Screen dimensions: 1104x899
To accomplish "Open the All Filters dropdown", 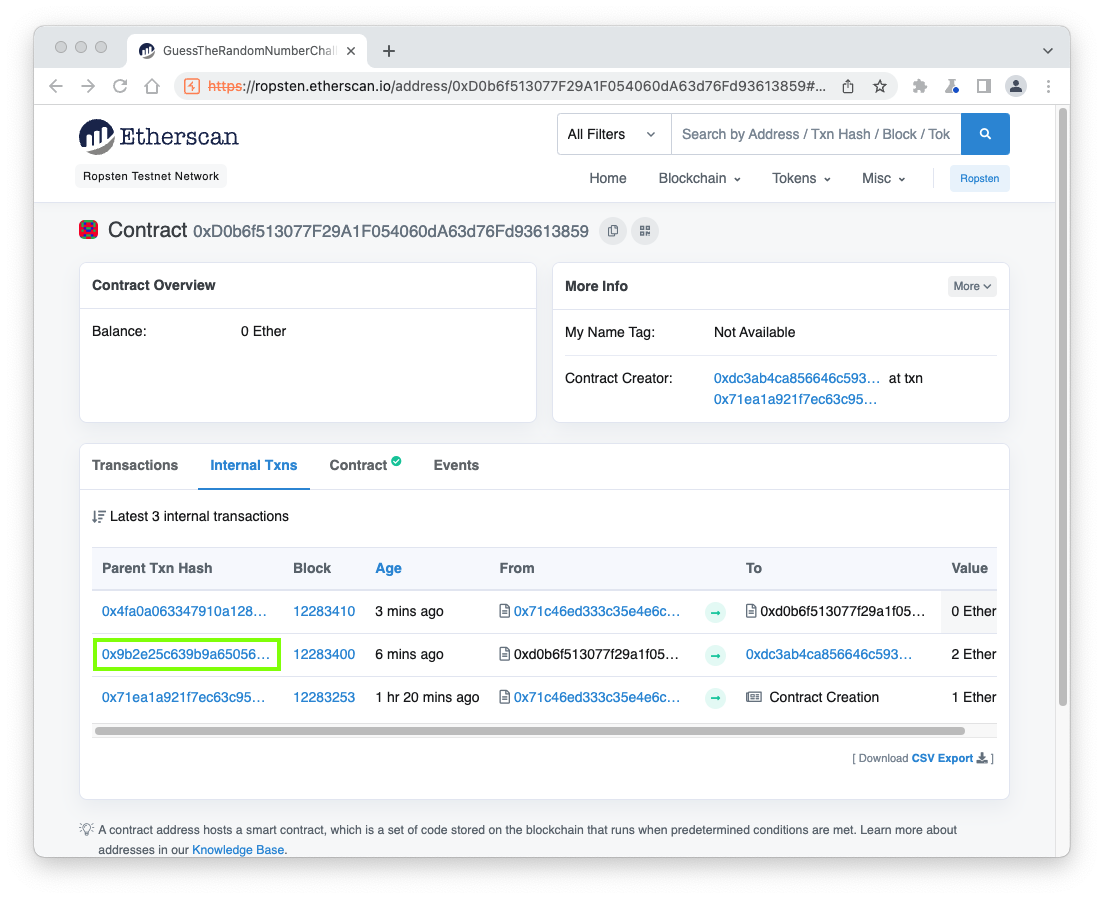I will 614,134.
